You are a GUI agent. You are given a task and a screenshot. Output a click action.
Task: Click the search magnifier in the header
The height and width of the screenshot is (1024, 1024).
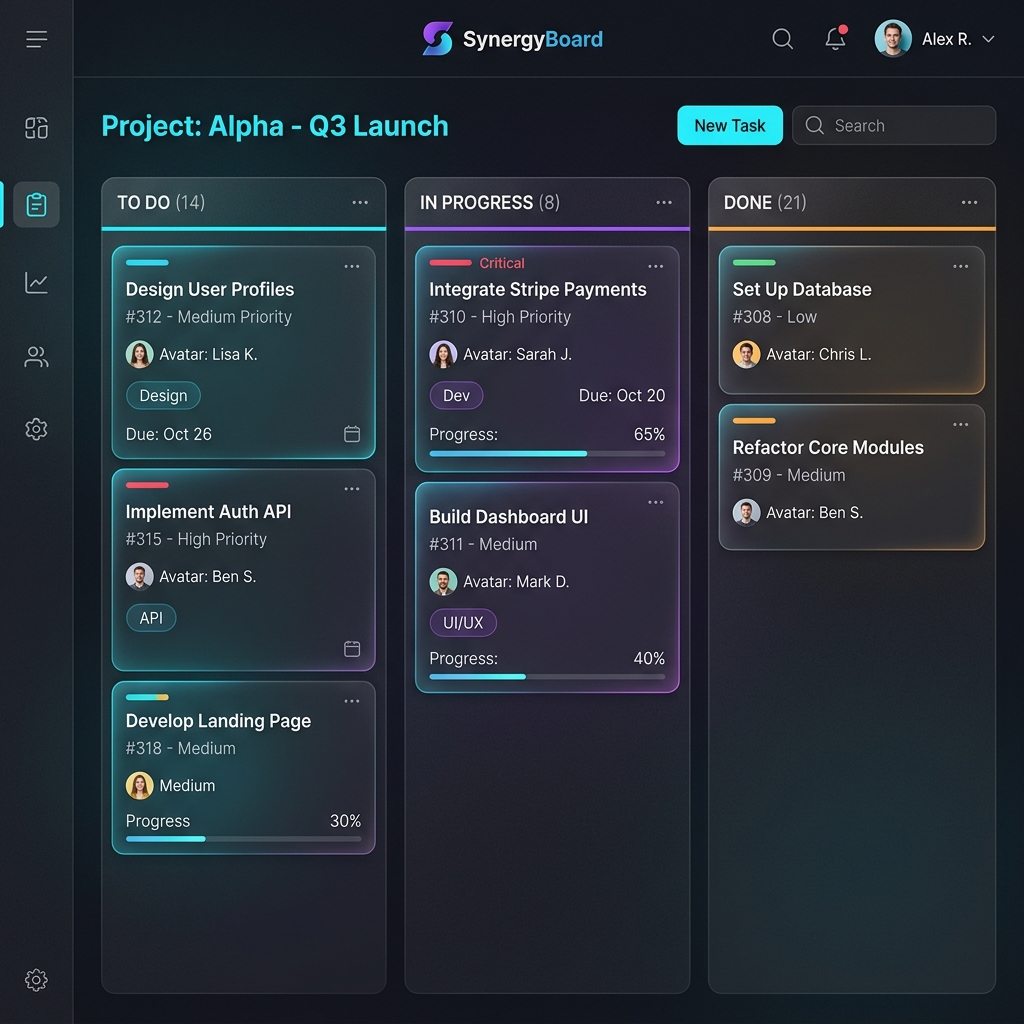click(782, 39)
